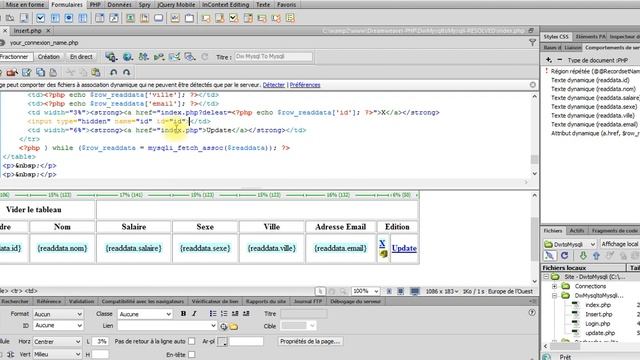This screenshot has height=360, width=640.
Task: Get files green down arrow
Action: click(x=583, y=256)
